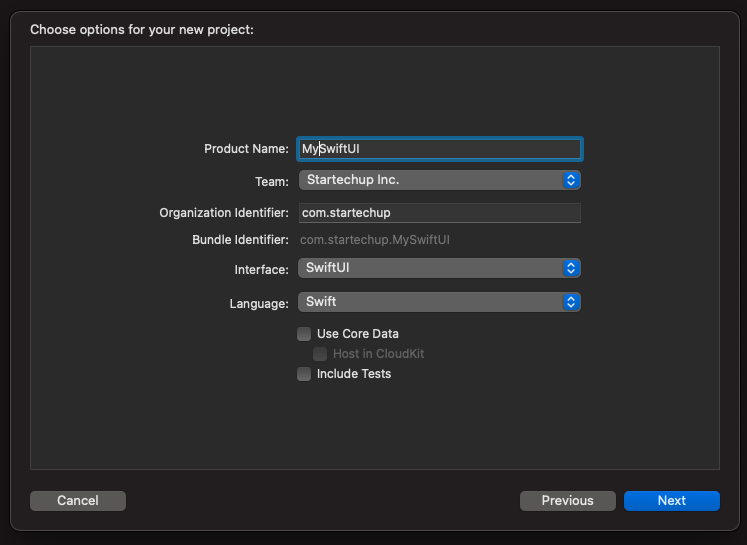
Task: Click the com.startechup.MySwiftUI bundle identifier text
Action: tap(375, 240)
